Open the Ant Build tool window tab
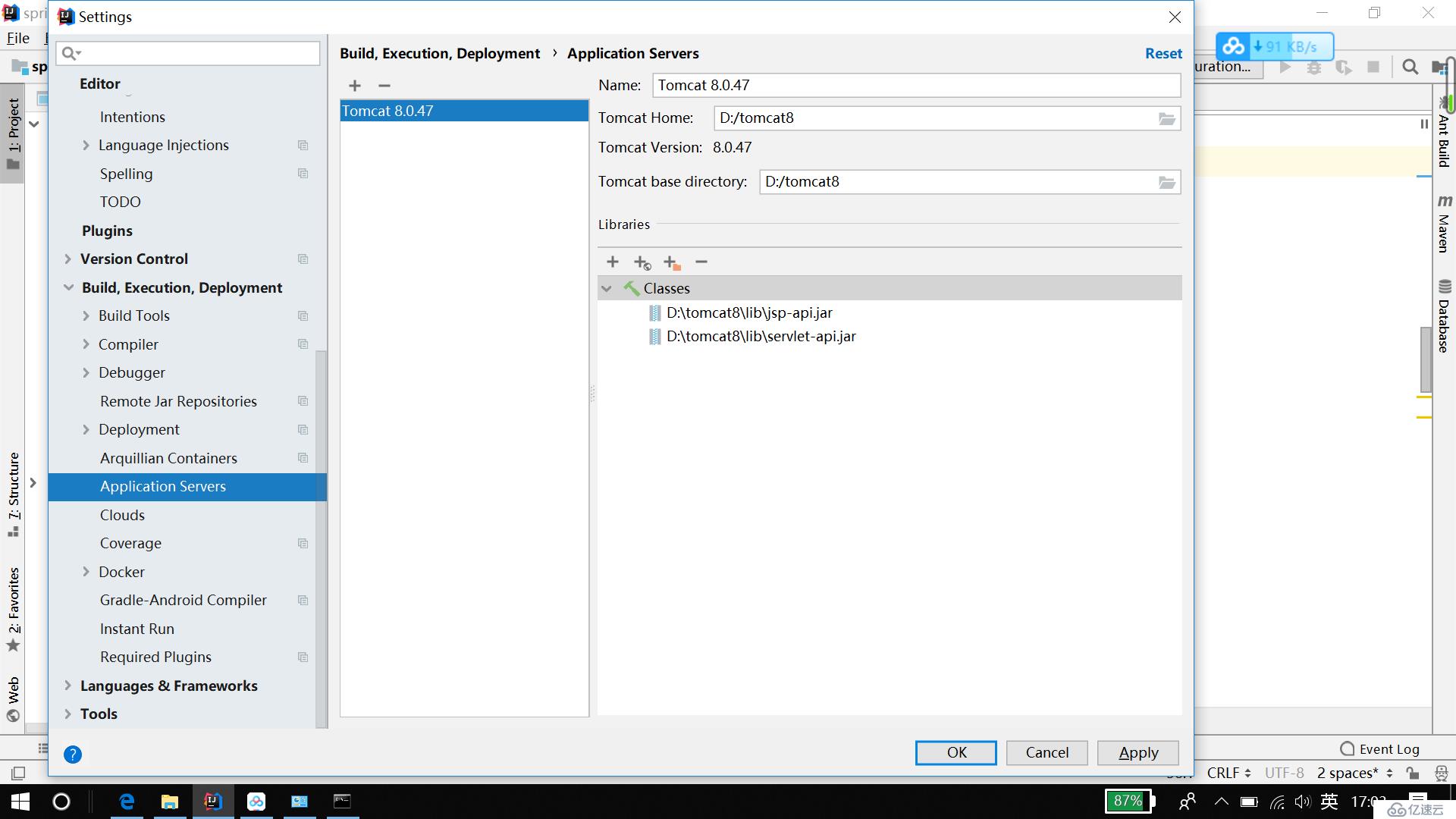Image resolution: width=1456 pixels, height=819 pixels. pyautogui.click(x=1444, y=133)
